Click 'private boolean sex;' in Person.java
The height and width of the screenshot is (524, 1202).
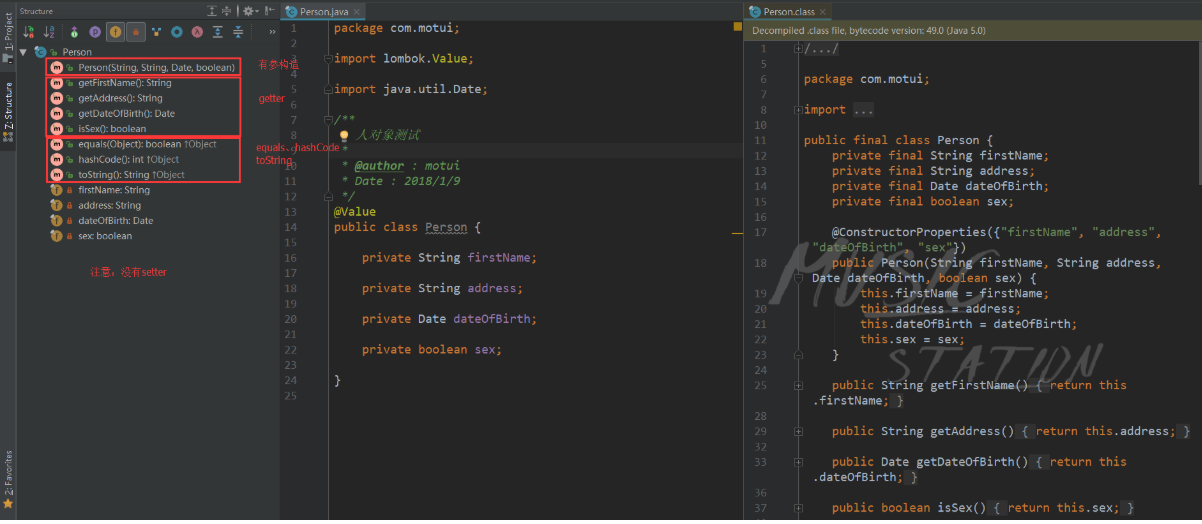[x=431, y=349]
